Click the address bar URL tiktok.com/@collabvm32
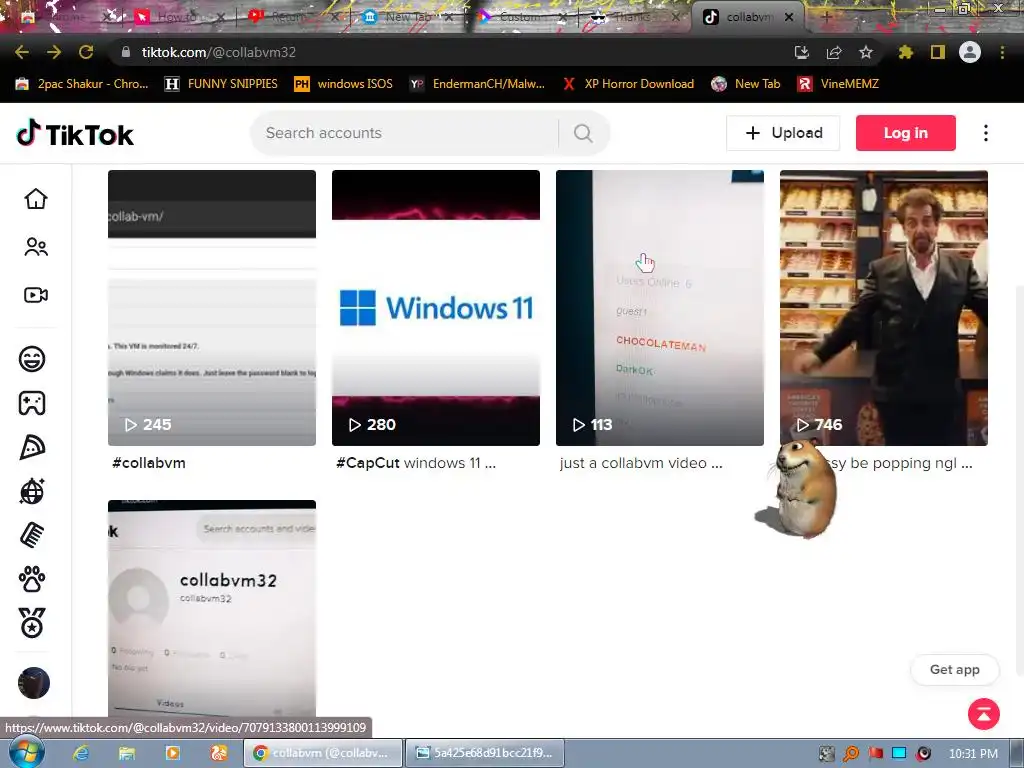This screenshot has height=768, width=1024. tap(219, 52)
